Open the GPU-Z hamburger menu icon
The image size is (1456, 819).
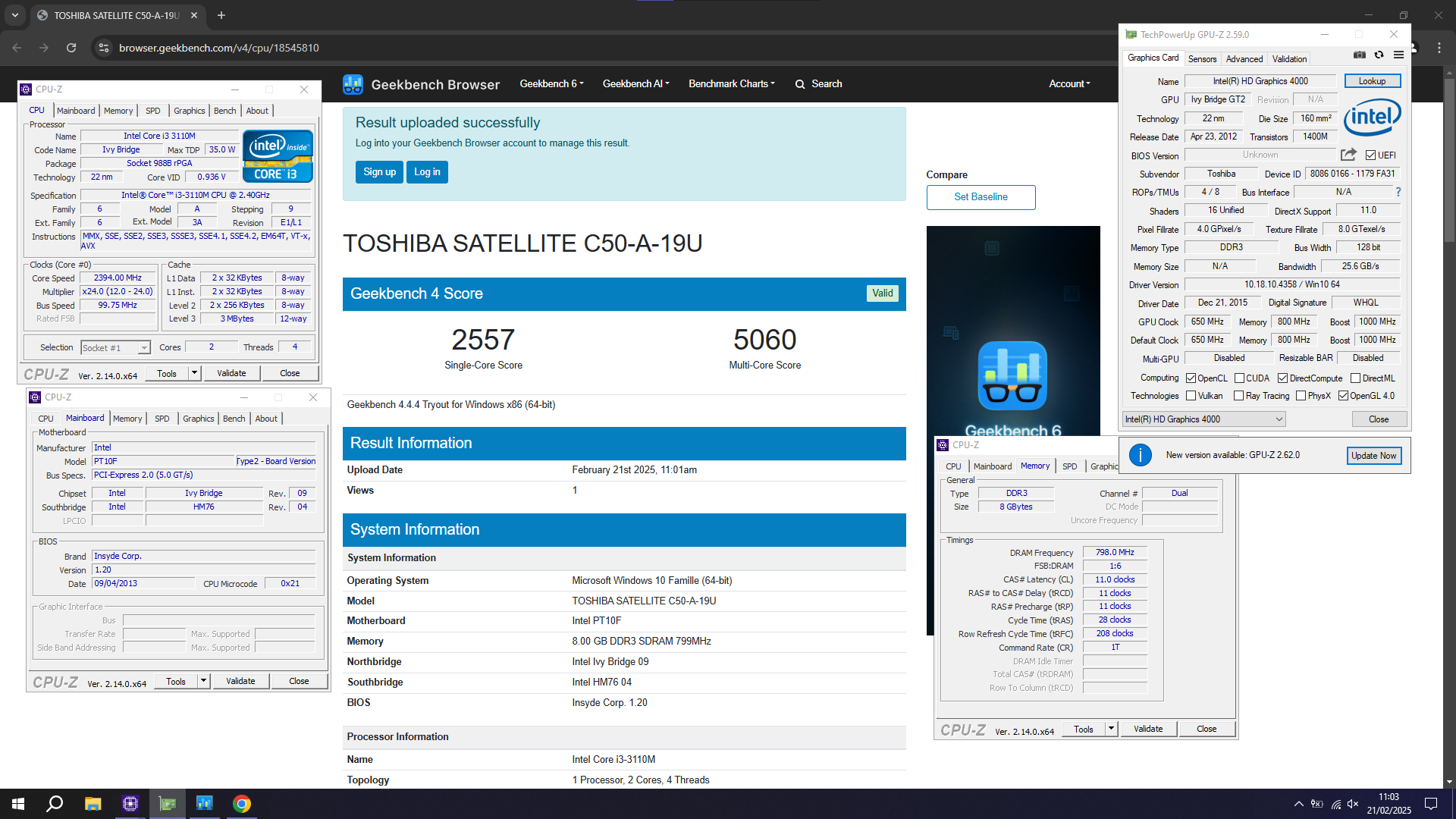pos(1399,55)
